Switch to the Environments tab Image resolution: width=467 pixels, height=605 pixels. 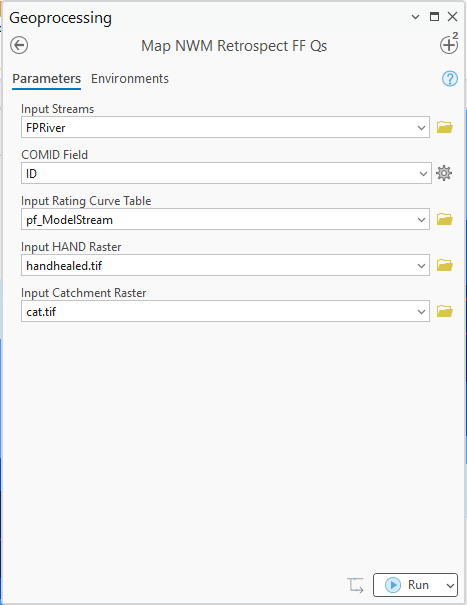(x=130, y=79)
